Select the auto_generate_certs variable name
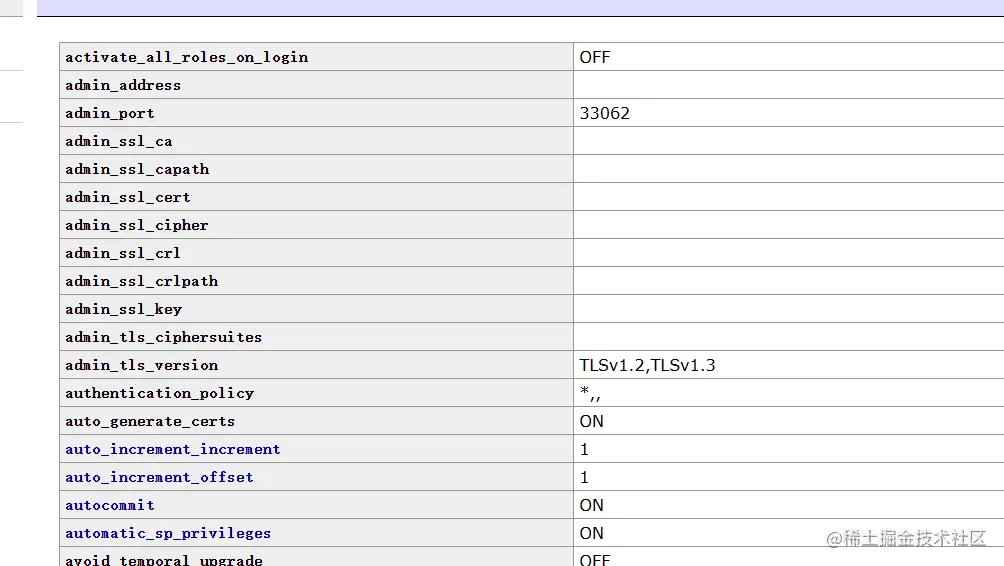Image resolution: width=1004 pixels, height=566 pixels. click(x=150, y=421)
